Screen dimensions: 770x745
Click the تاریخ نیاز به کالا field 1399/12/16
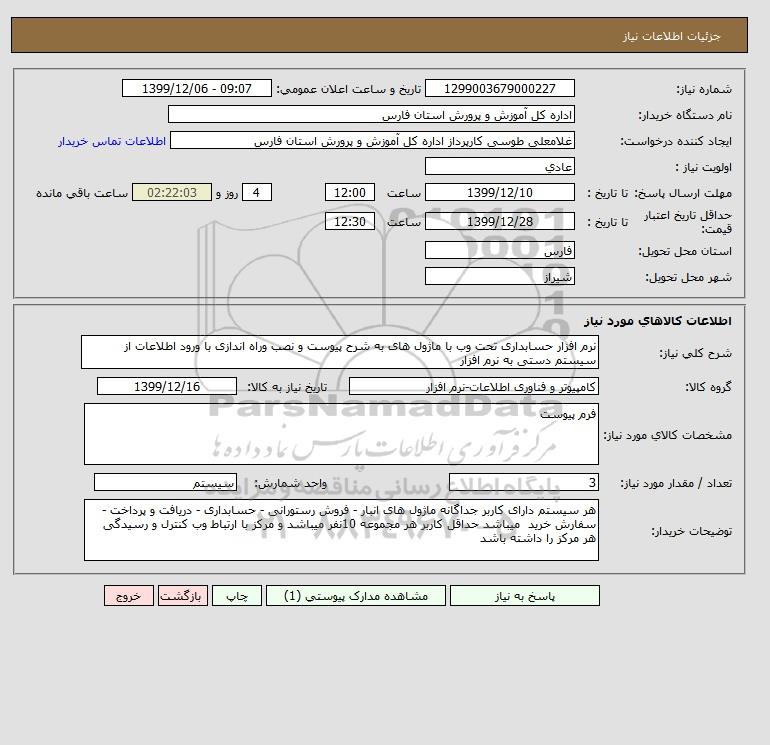pyautogui.click(x=167, y=386)
